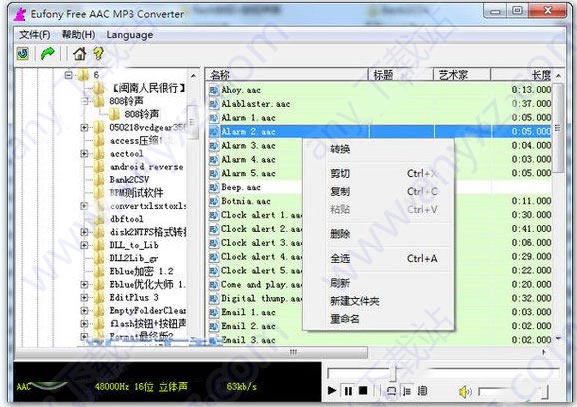This screenshot has height=407, width=577.
Task: Sort by the 长度 column header
Action: point(522,75)
